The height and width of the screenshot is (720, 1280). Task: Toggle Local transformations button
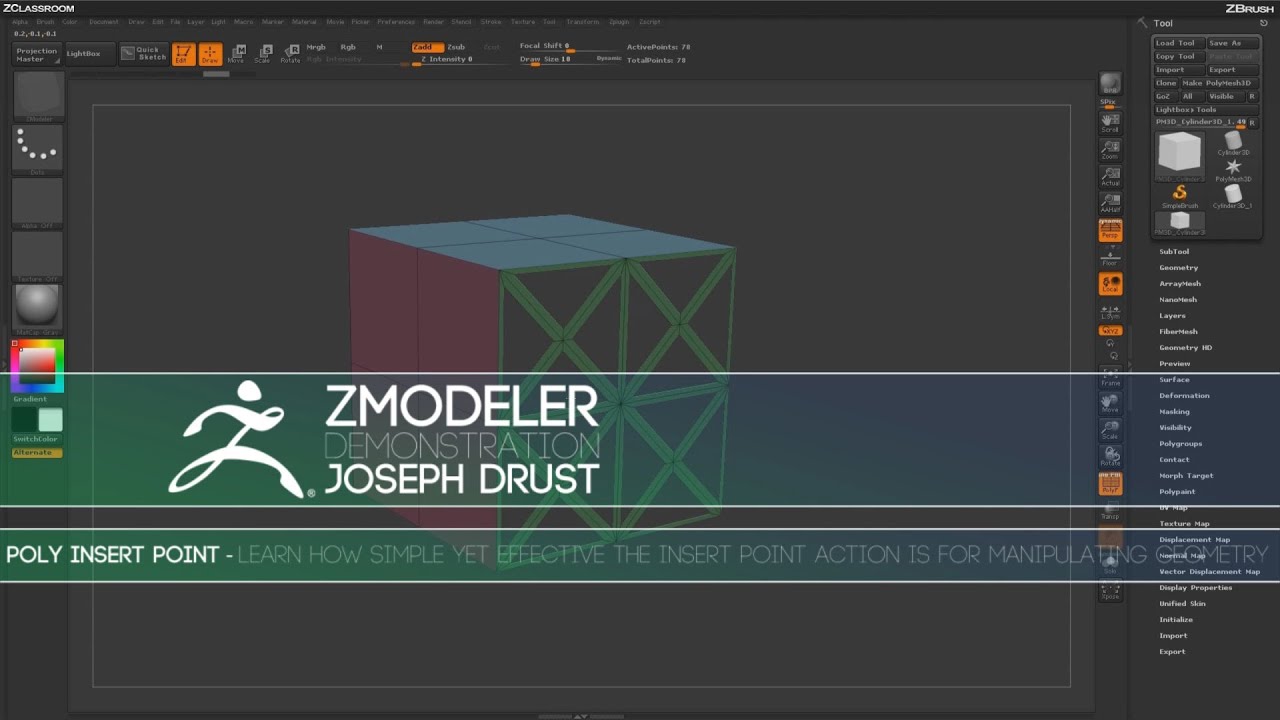tap(1110, 284)
